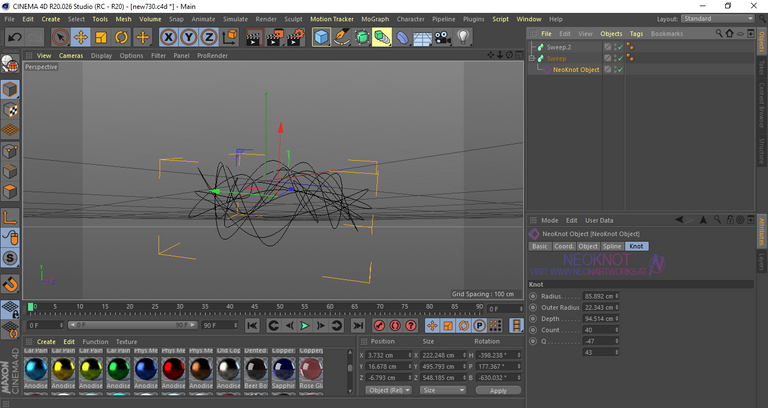Open the Bend deformer icon
This screenshot has width=768, height=408.
pos(402,37)
